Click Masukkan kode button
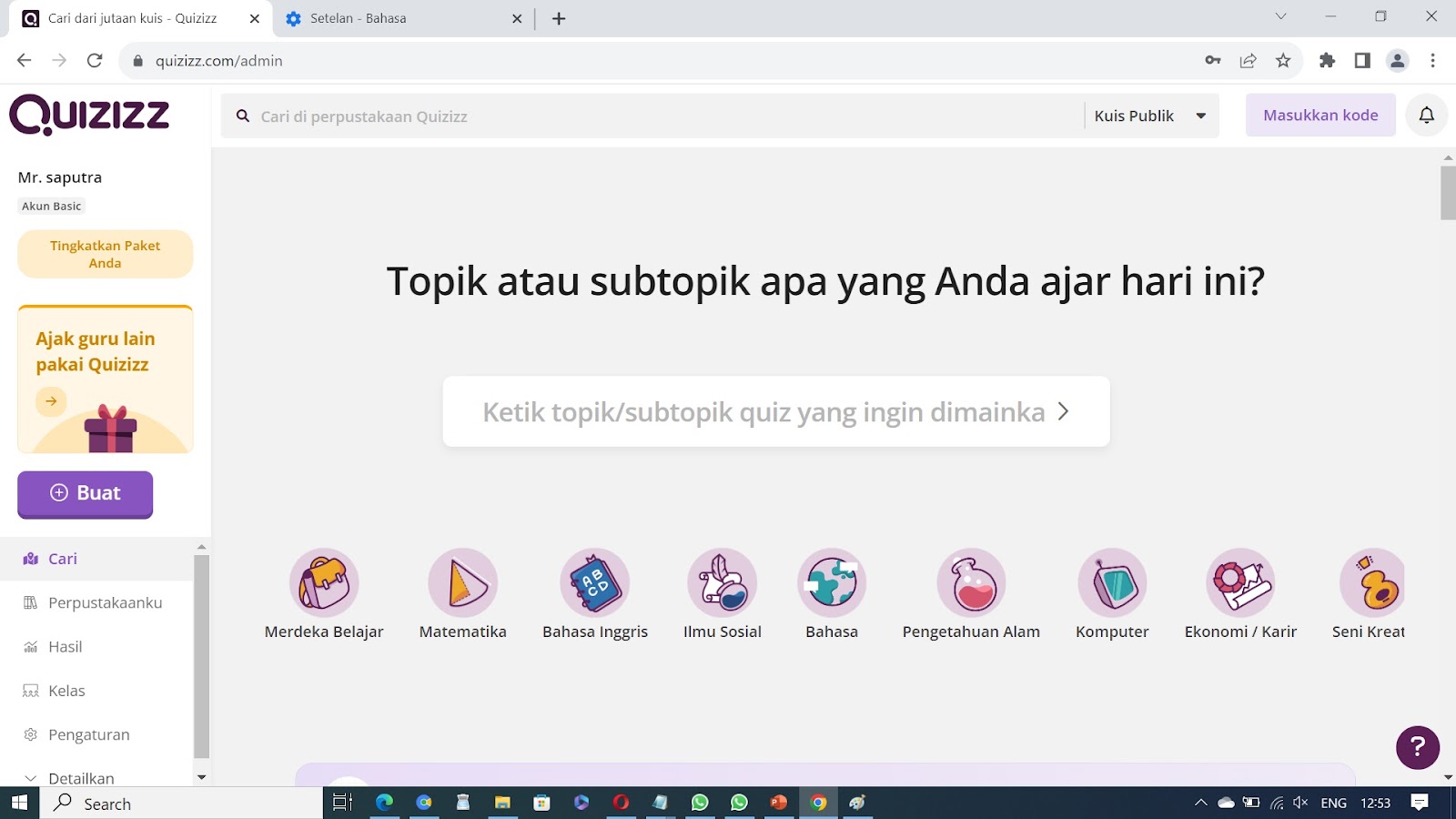Screen dimensions: 1456x819 tap(1320, 116)
